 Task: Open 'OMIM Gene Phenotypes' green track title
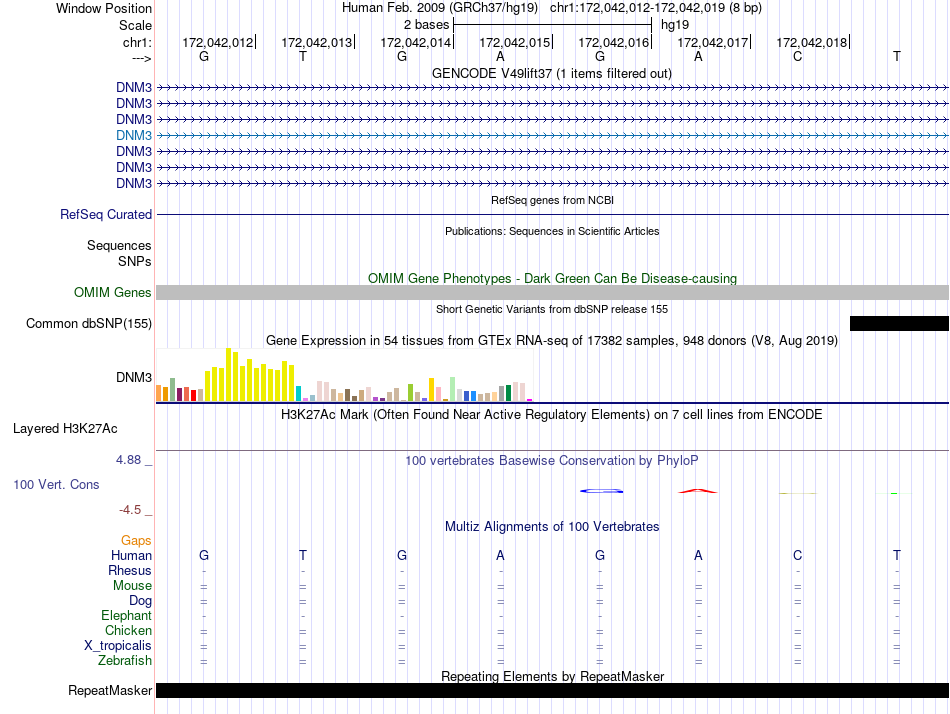(553, 278)
